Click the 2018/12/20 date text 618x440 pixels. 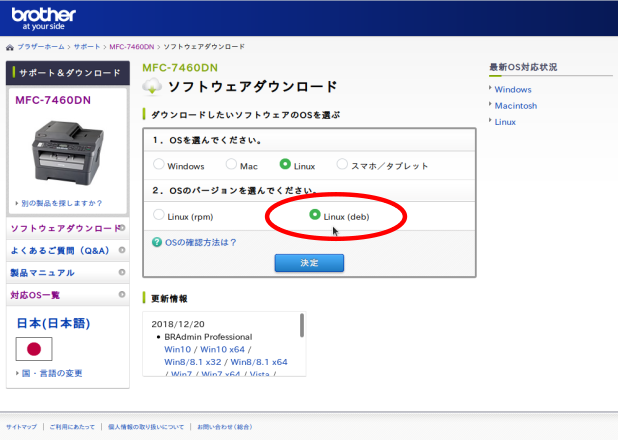[x=178, y=324]
